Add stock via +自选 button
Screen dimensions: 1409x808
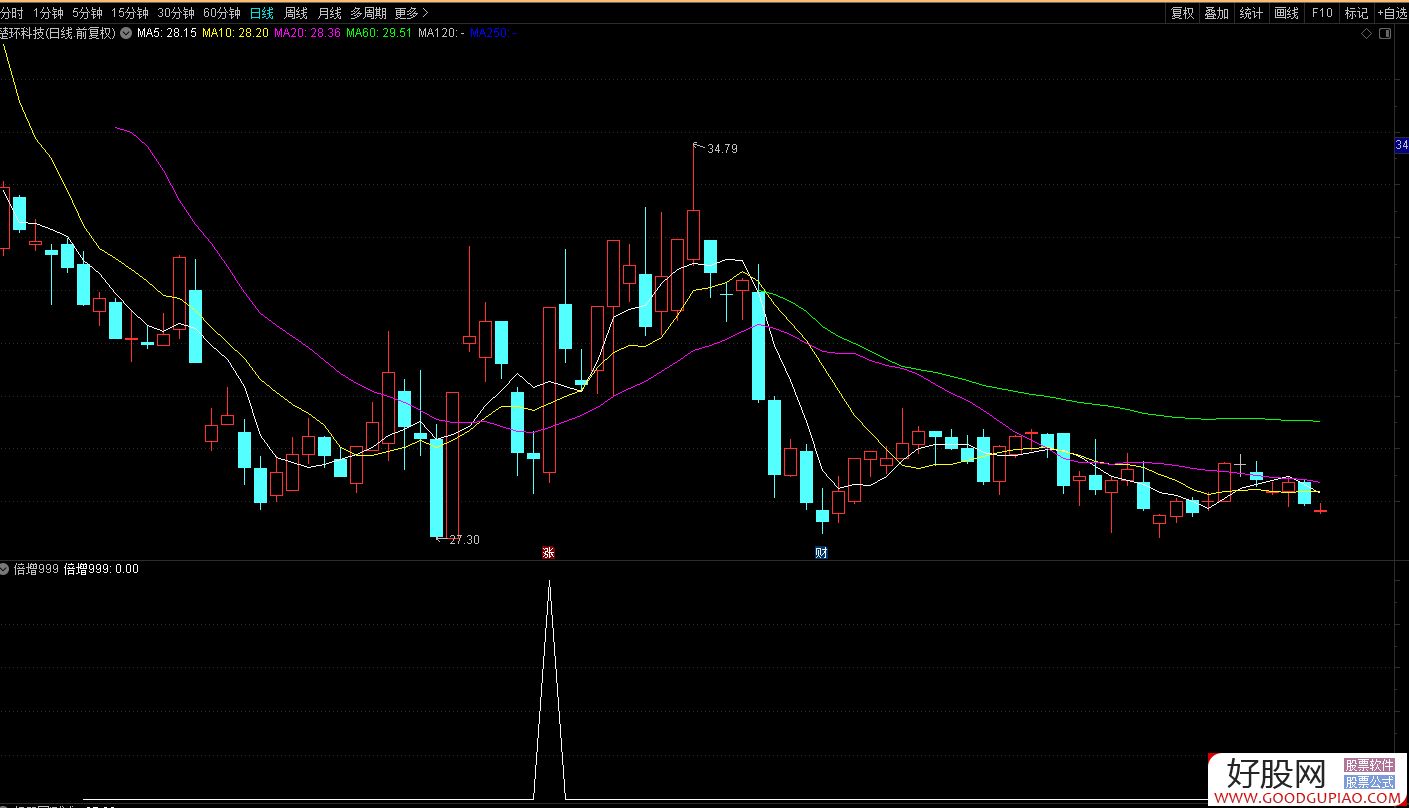tap(1392, 13)
